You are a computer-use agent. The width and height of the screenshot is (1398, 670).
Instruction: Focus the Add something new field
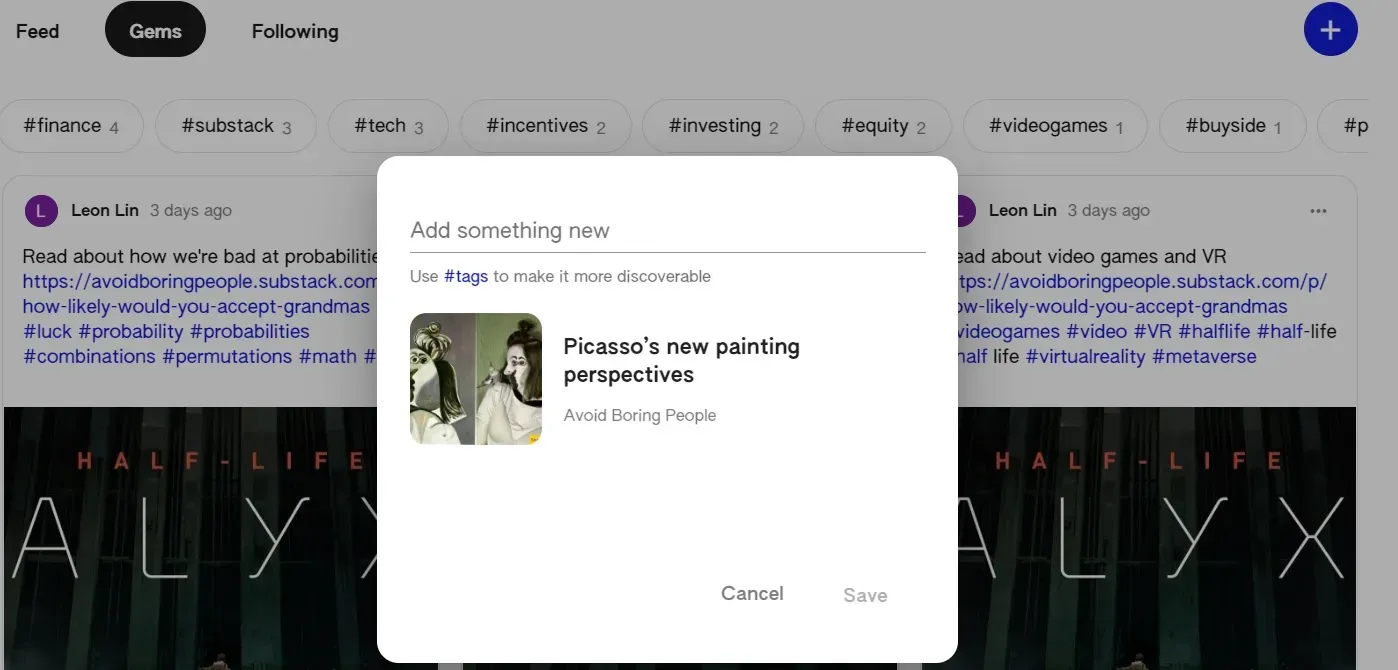point(667,231)
